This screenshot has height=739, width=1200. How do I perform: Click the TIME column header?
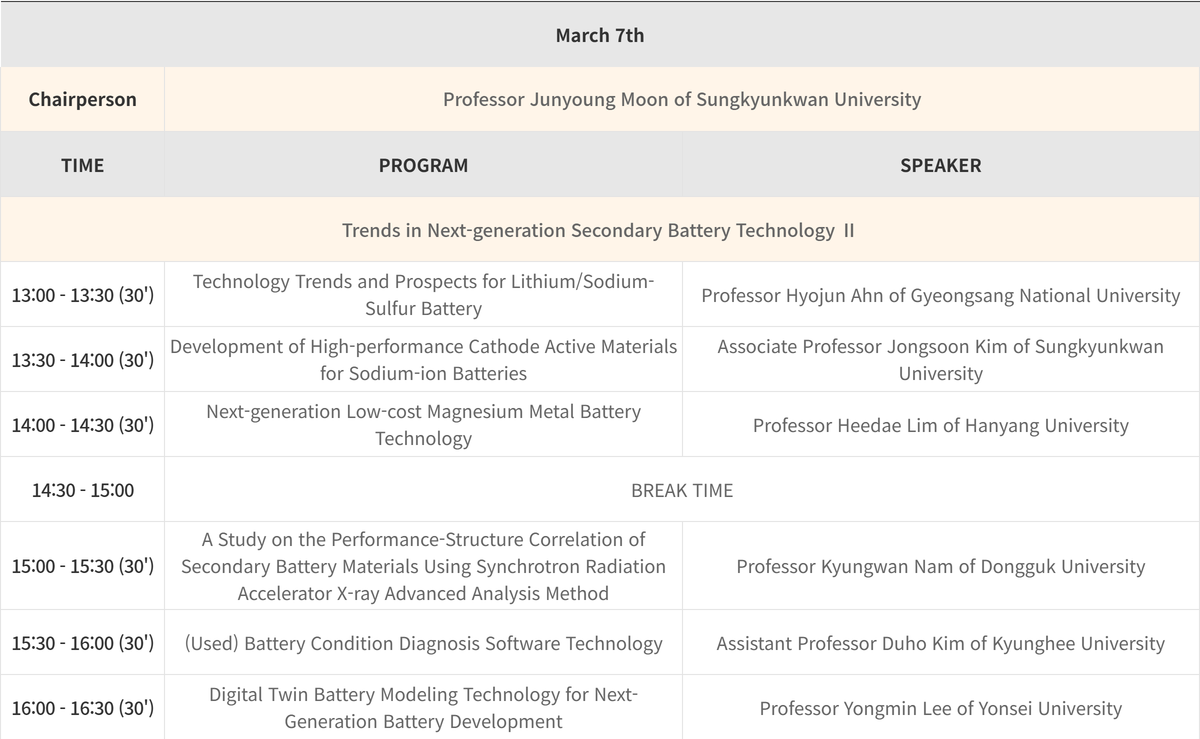[82, 165]
